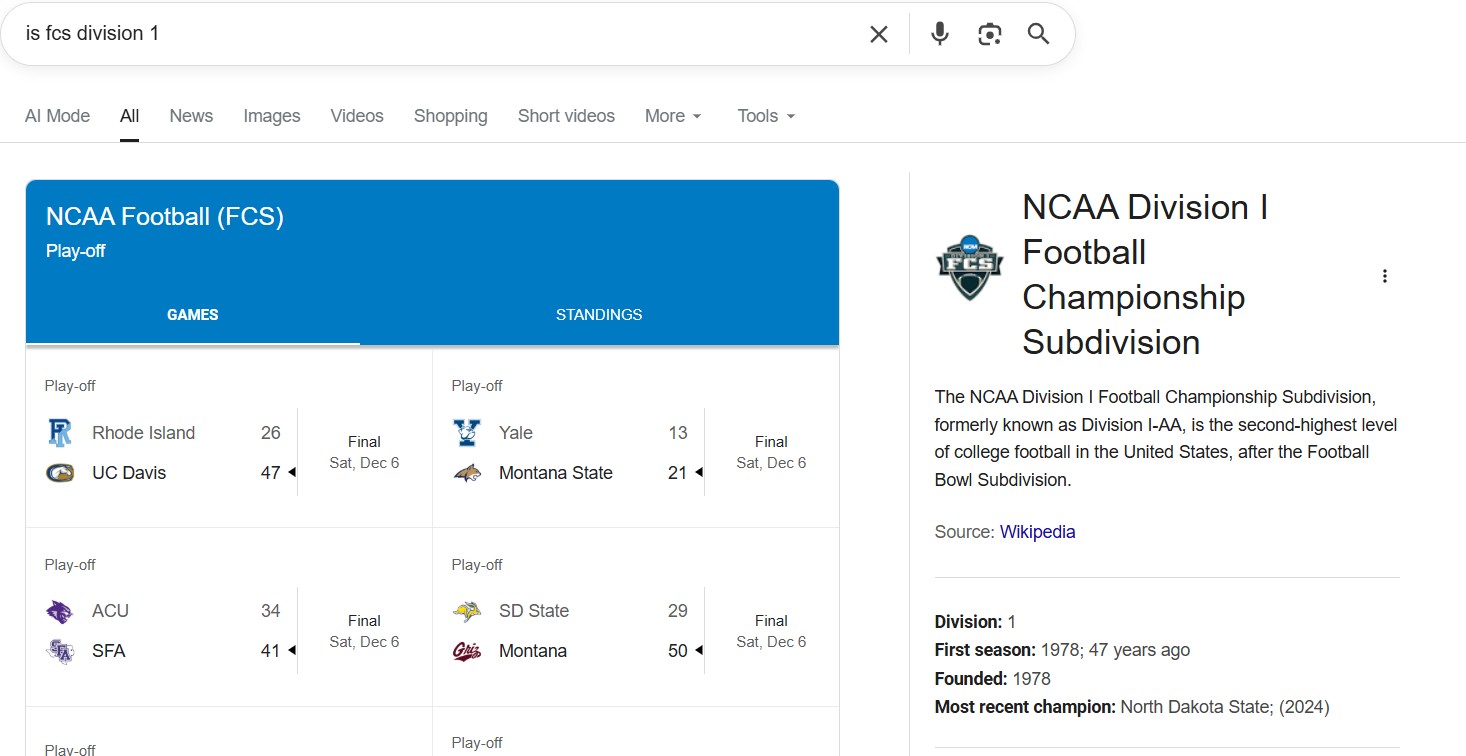Click the Yale team logo
The image size is (1466, 756).
468,432
